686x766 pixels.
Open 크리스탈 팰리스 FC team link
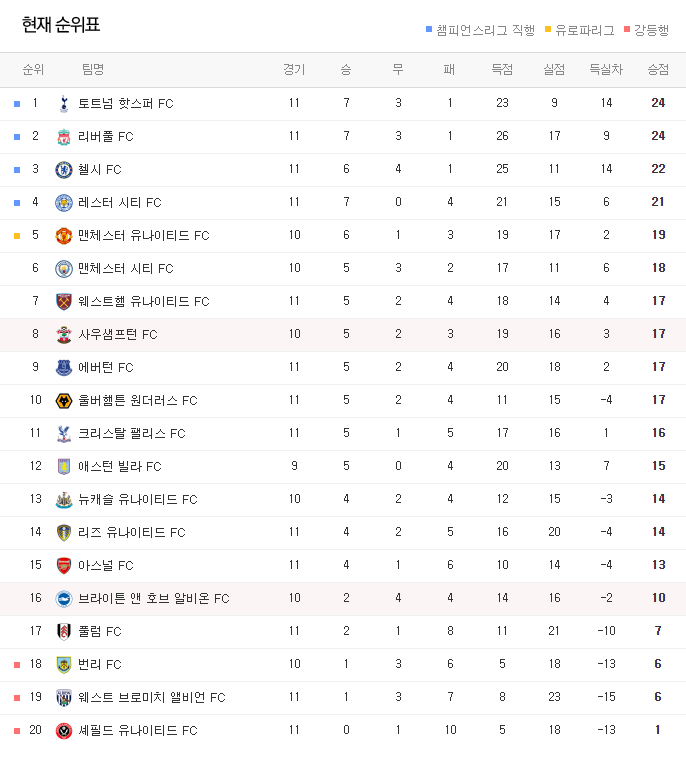tap(131, 434)
